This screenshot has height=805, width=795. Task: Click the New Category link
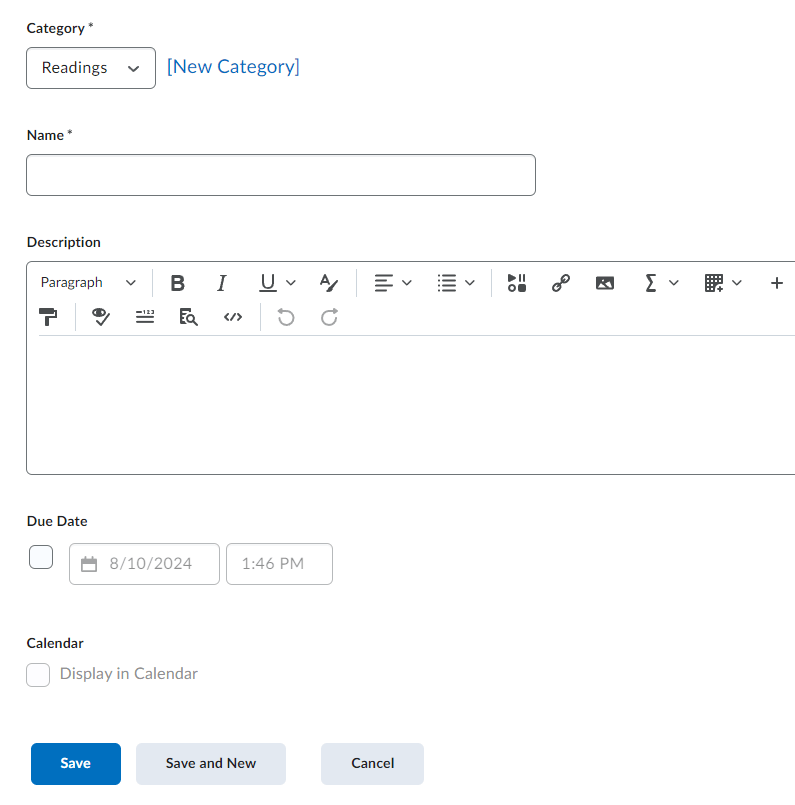233,66
